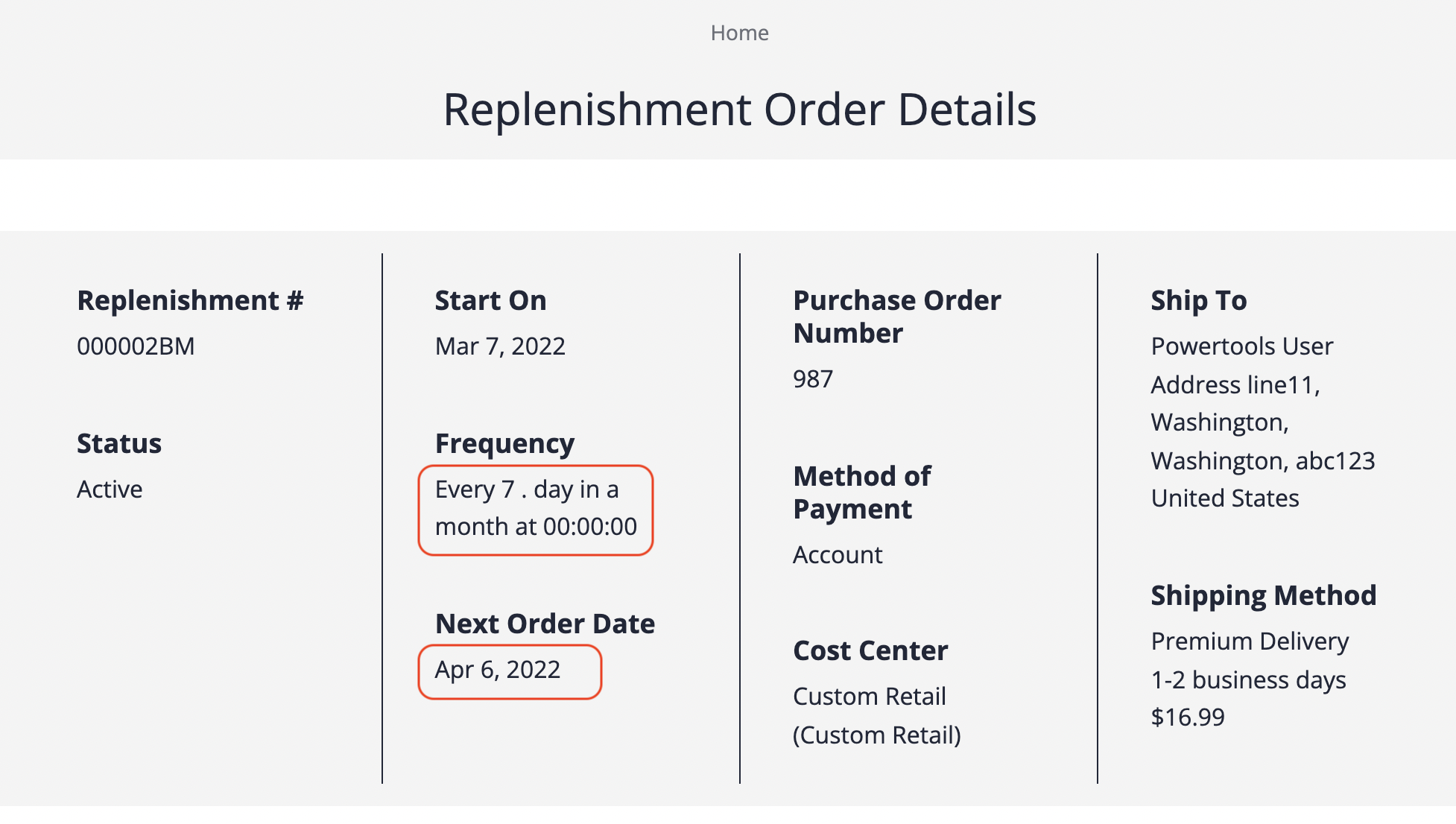Select the Account payment method value
1456x824 pixels.
pos(838,554)
